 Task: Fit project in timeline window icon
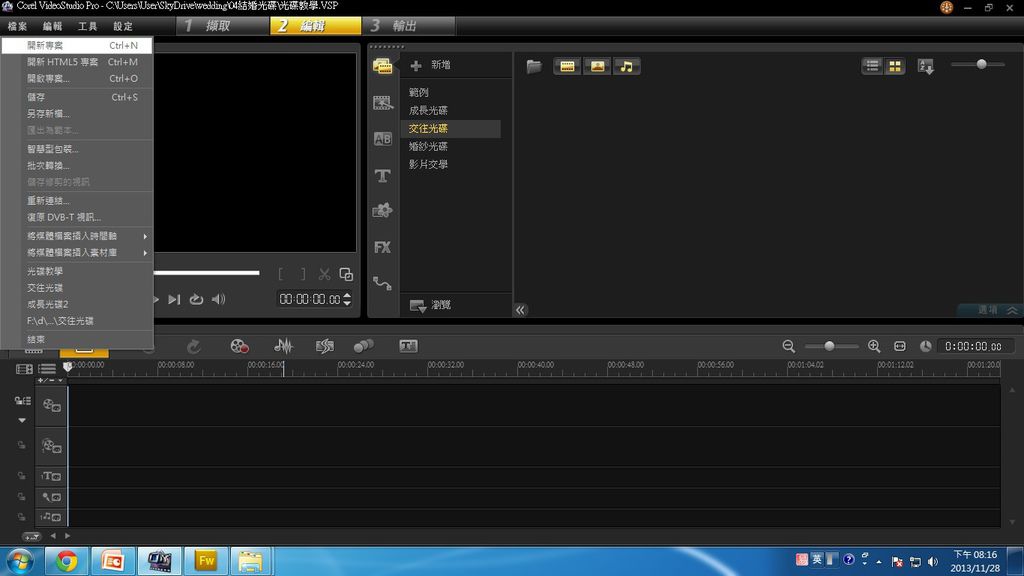pos(900,346)
